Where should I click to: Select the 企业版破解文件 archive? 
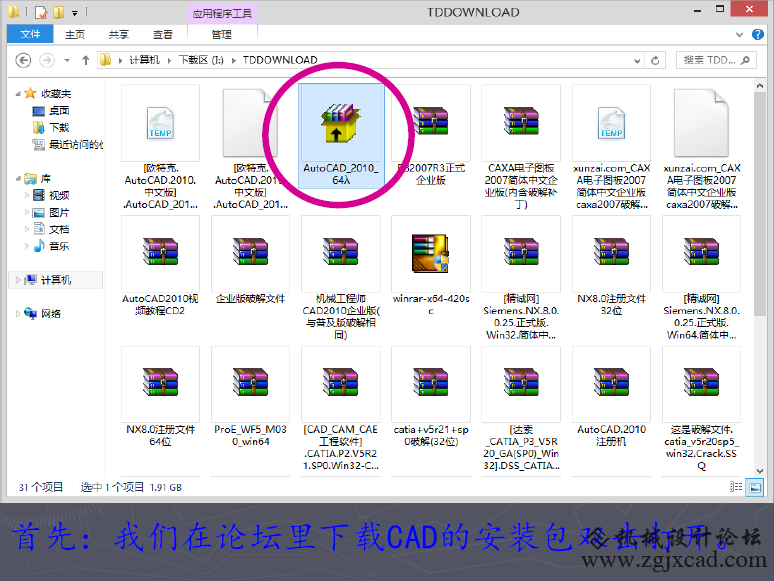coord(250,252)
